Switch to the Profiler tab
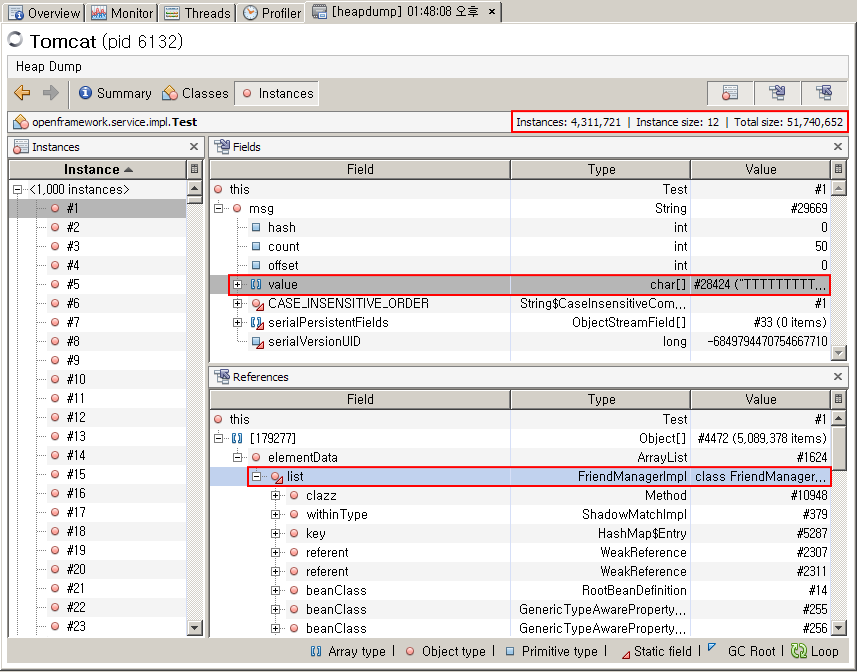The image size is (857, 672). click(x=272, y=13)
